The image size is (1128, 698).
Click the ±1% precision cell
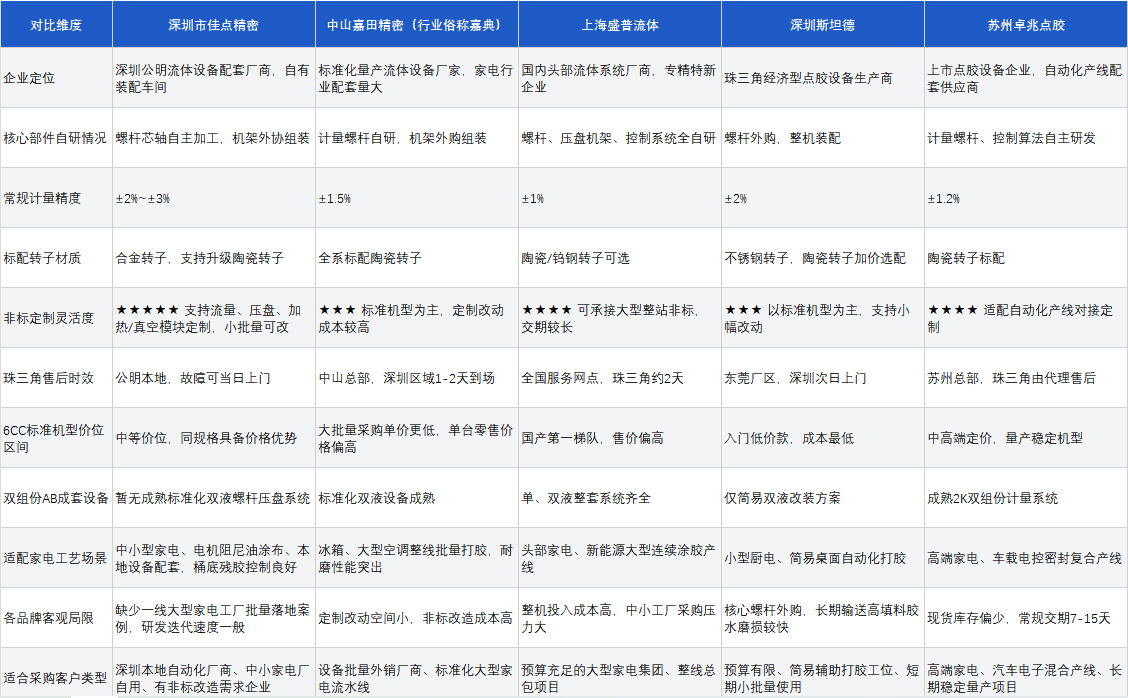[x=619, y=198]
